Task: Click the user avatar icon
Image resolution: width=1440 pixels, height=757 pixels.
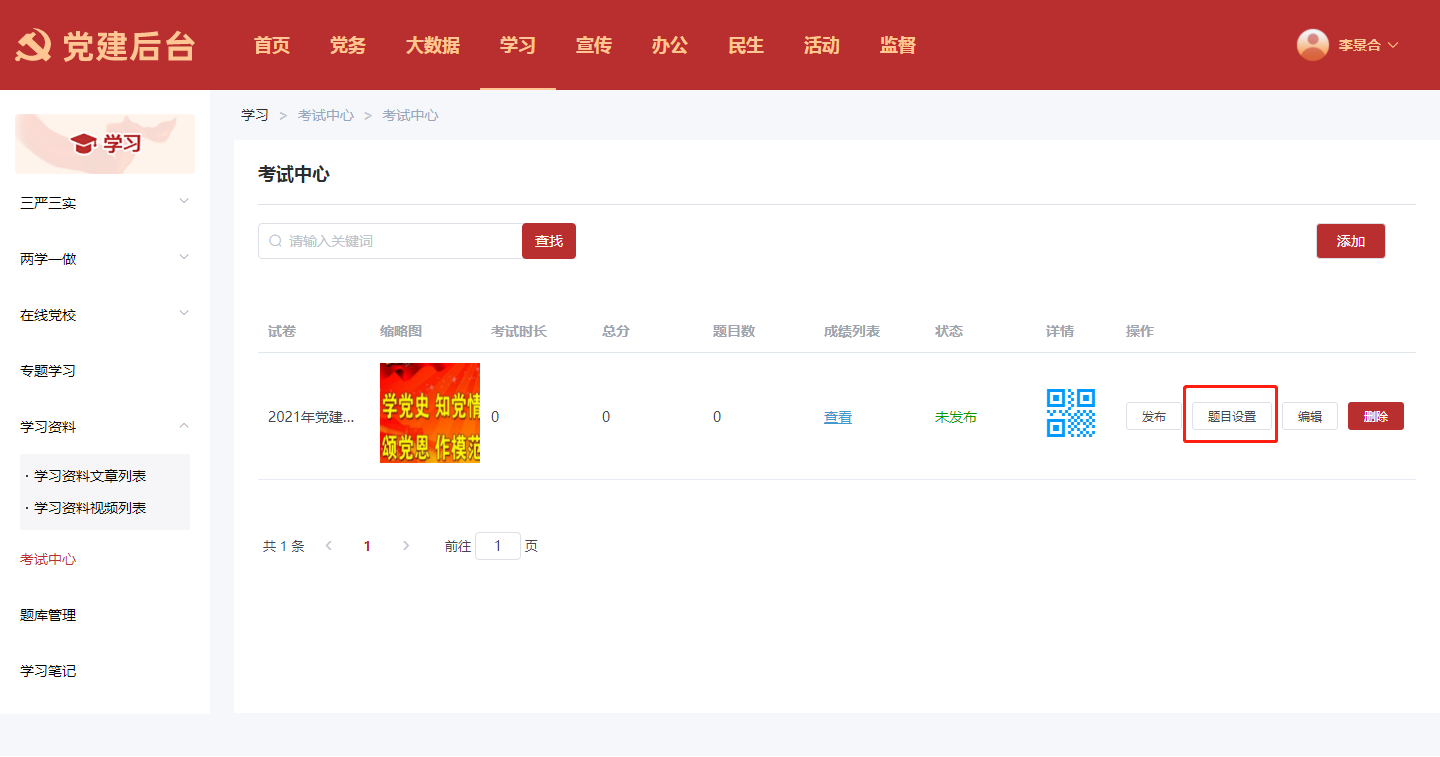Action: coord(1312,45)
